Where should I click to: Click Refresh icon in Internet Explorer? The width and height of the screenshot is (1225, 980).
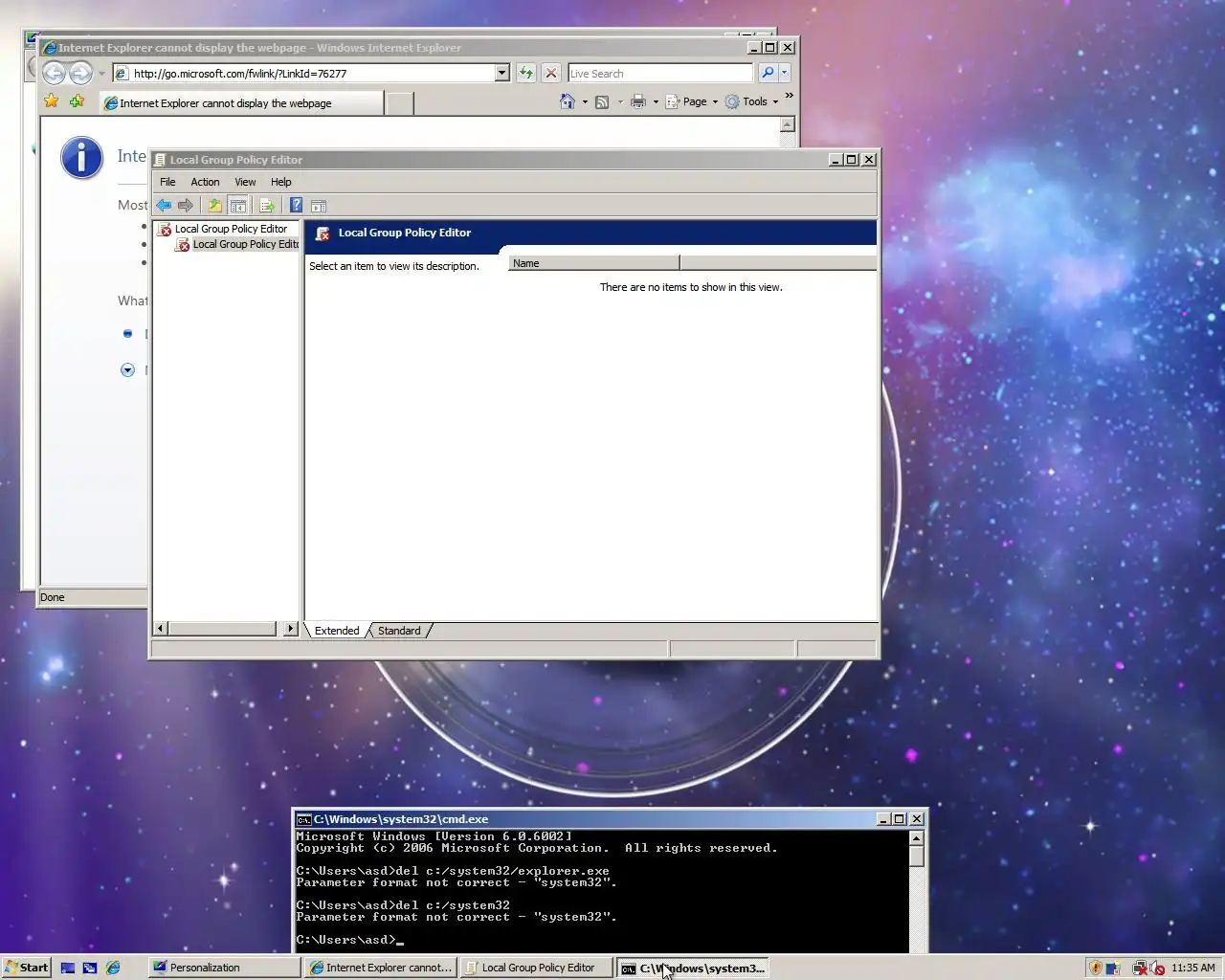[525, 73]
